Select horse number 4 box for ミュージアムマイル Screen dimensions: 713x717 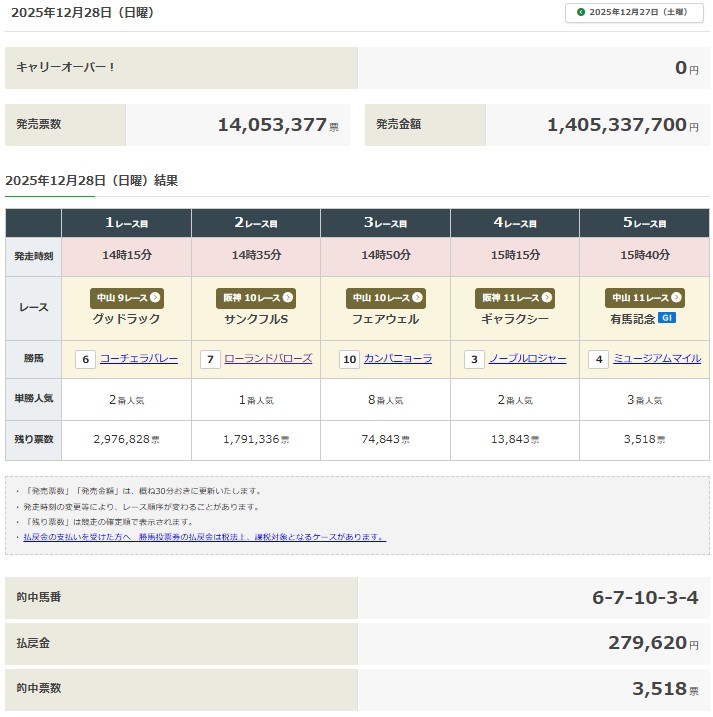pos(598,359)
